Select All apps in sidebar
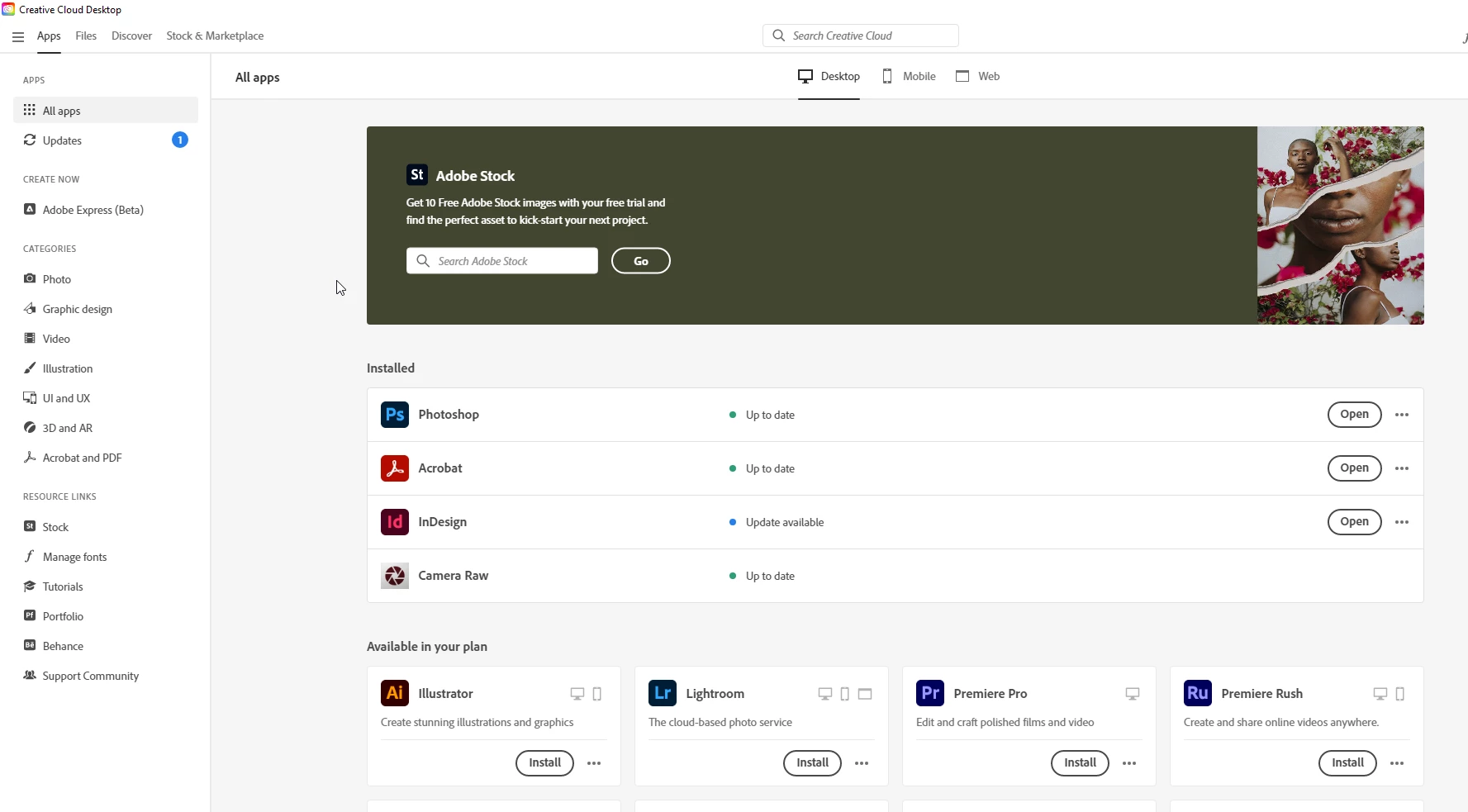The width and height of the screenshot is (1468, 812). tap(106, 110)
